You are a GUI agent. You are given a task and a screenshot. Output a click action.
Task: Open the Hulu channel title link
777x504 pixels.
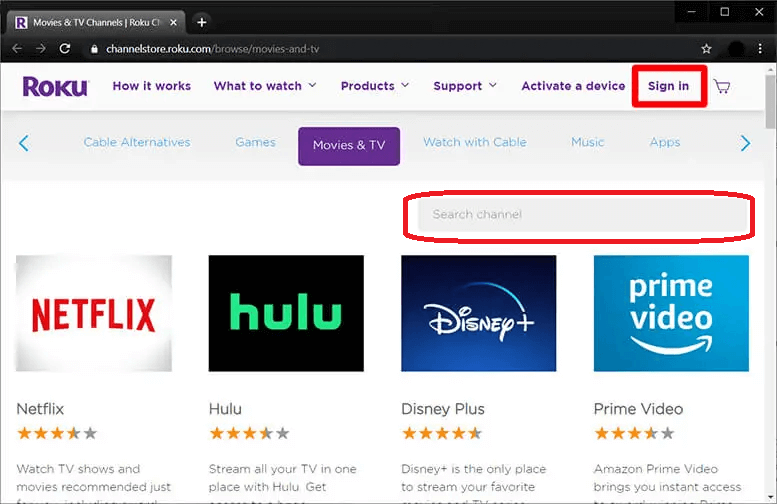point(225,409)
